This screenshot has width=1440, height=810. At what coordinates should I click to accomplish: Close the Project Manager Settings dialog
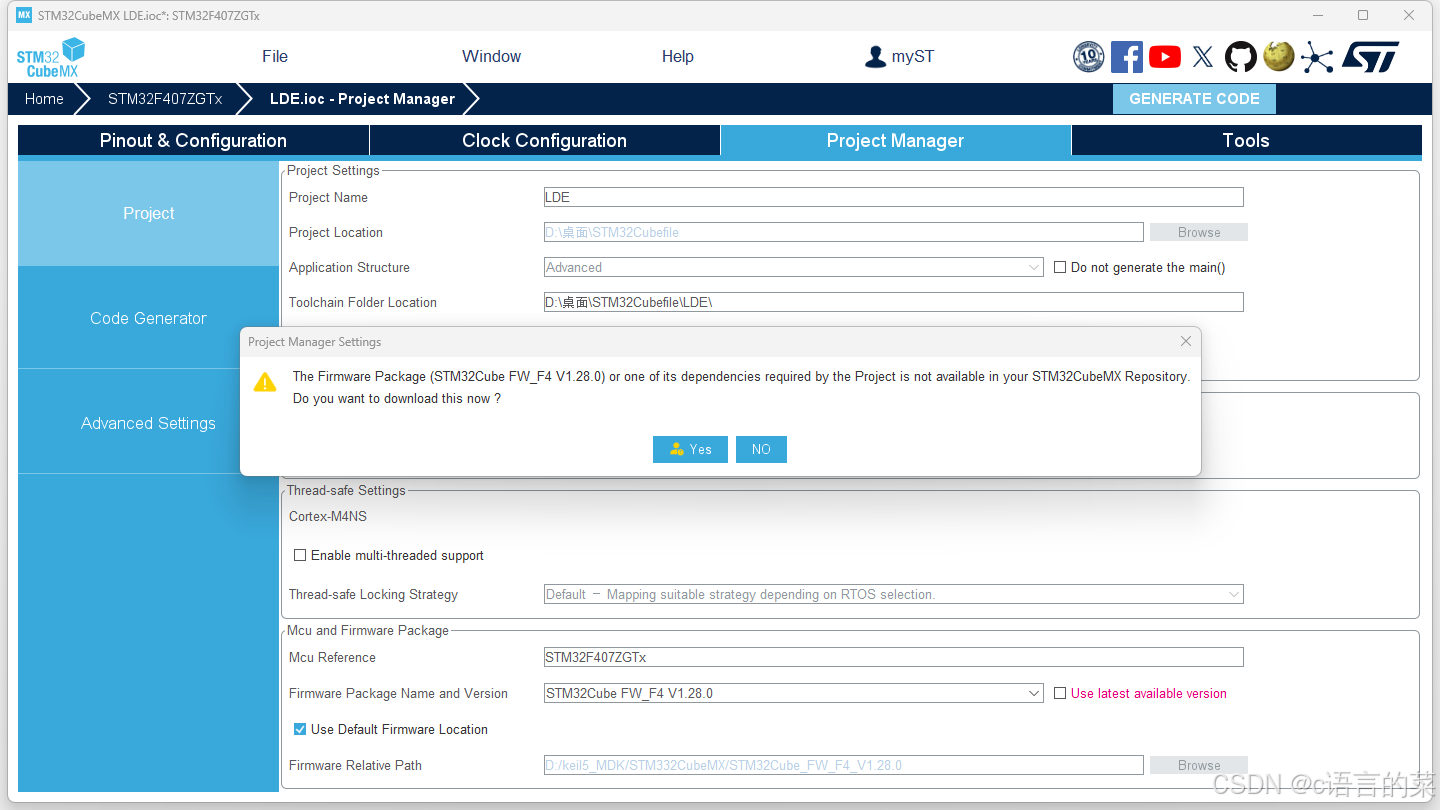[x=1185, y=341]
